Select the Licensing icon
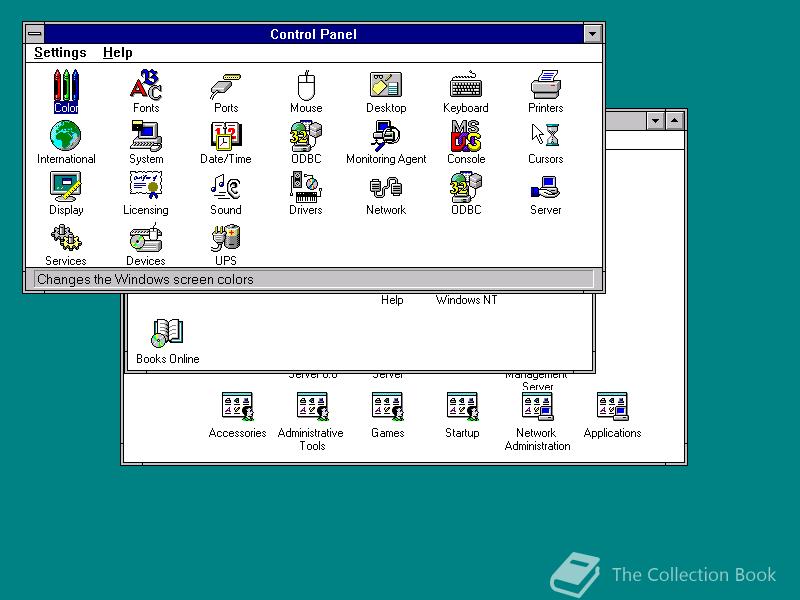This screenshot has height=600, width=800. coord(146,193)
